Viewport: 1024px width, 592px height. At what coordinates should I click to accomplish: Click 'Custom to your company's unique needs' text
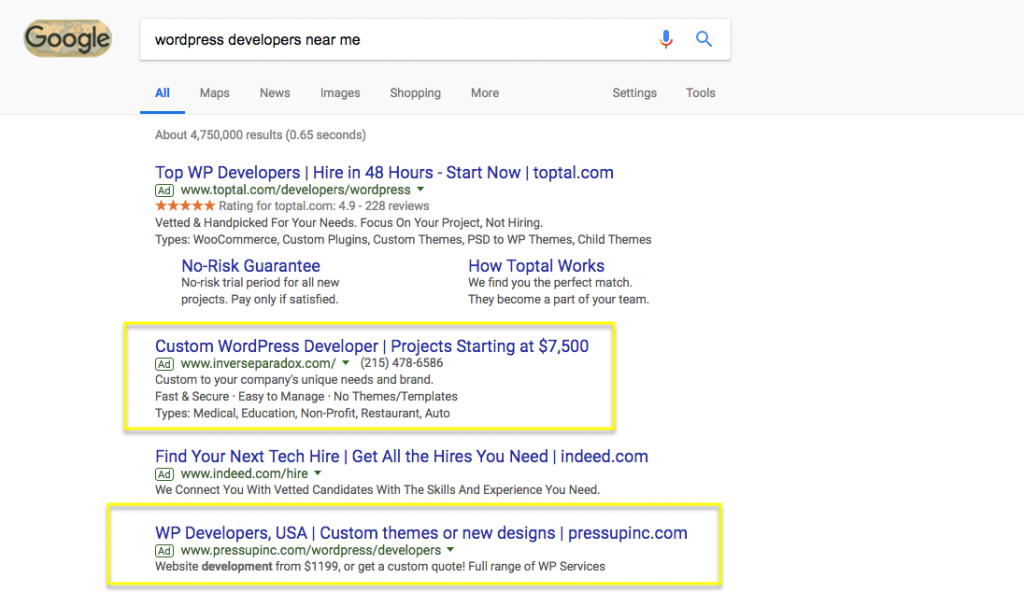pyautogui.click(x=294, y=380)
